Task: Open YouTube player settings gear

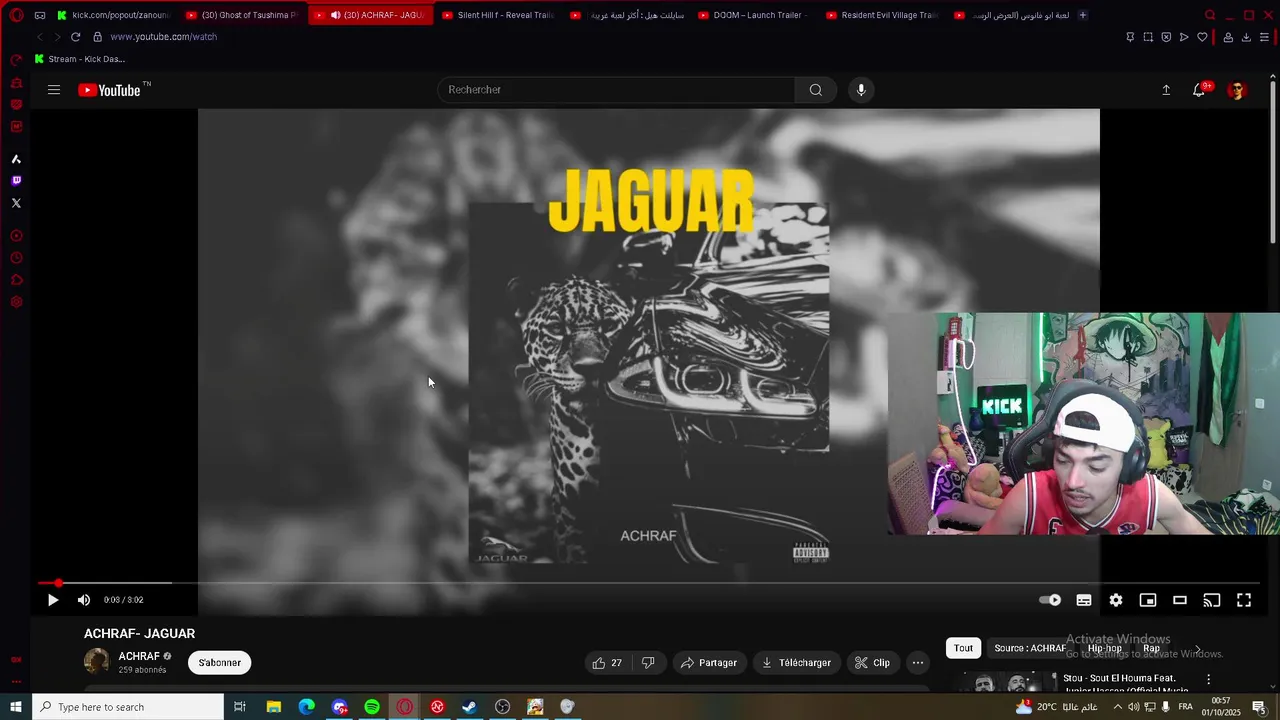Action: [x=1116, y=600]
